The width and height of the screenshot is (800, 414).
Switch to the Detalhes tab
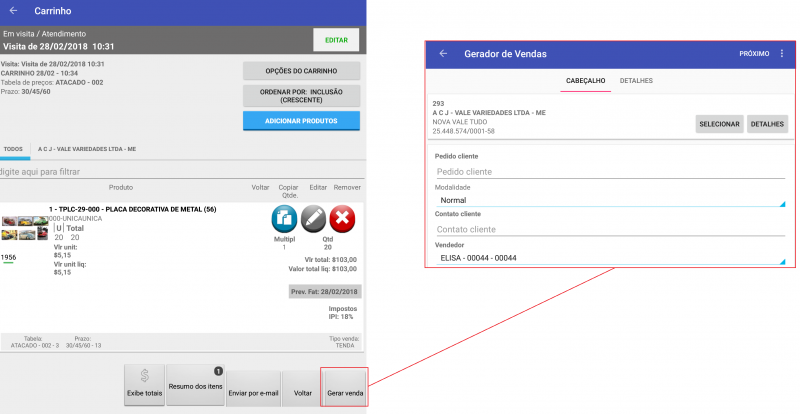coord(636,79)
